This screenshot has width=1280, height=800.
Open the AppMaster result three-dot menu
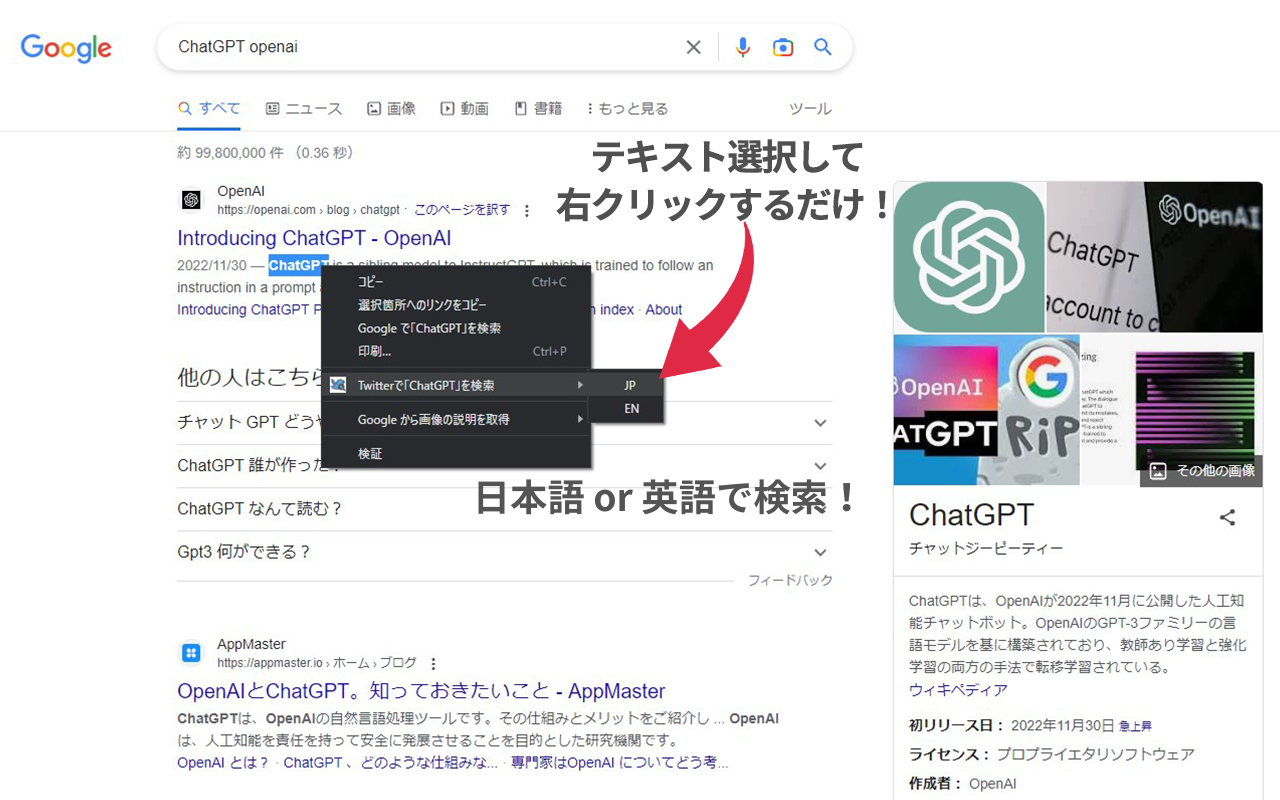pyautogui.click(x=433, y=663)
